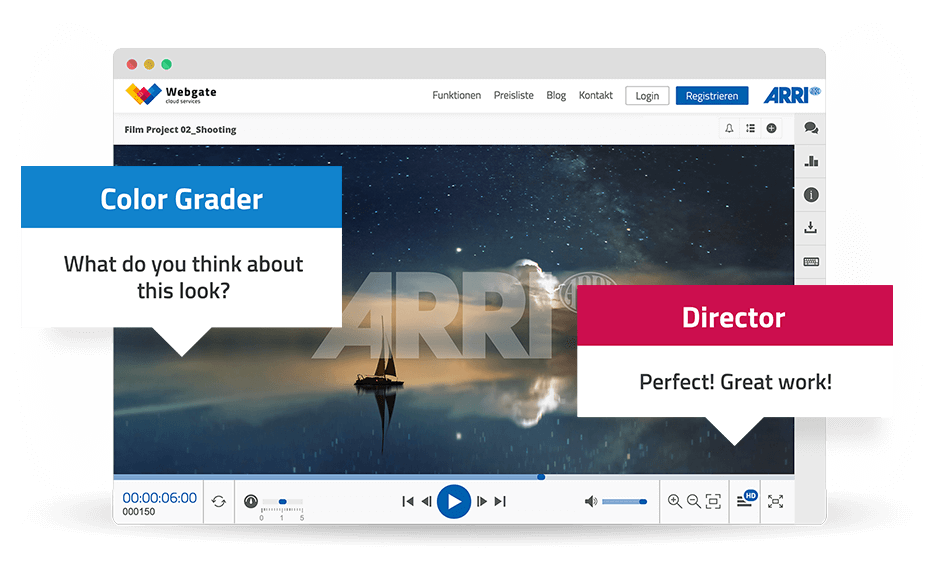This screenshot has height=569, width=940.
Task: Open the statistics bar chart panel
Action: (811, 161)
